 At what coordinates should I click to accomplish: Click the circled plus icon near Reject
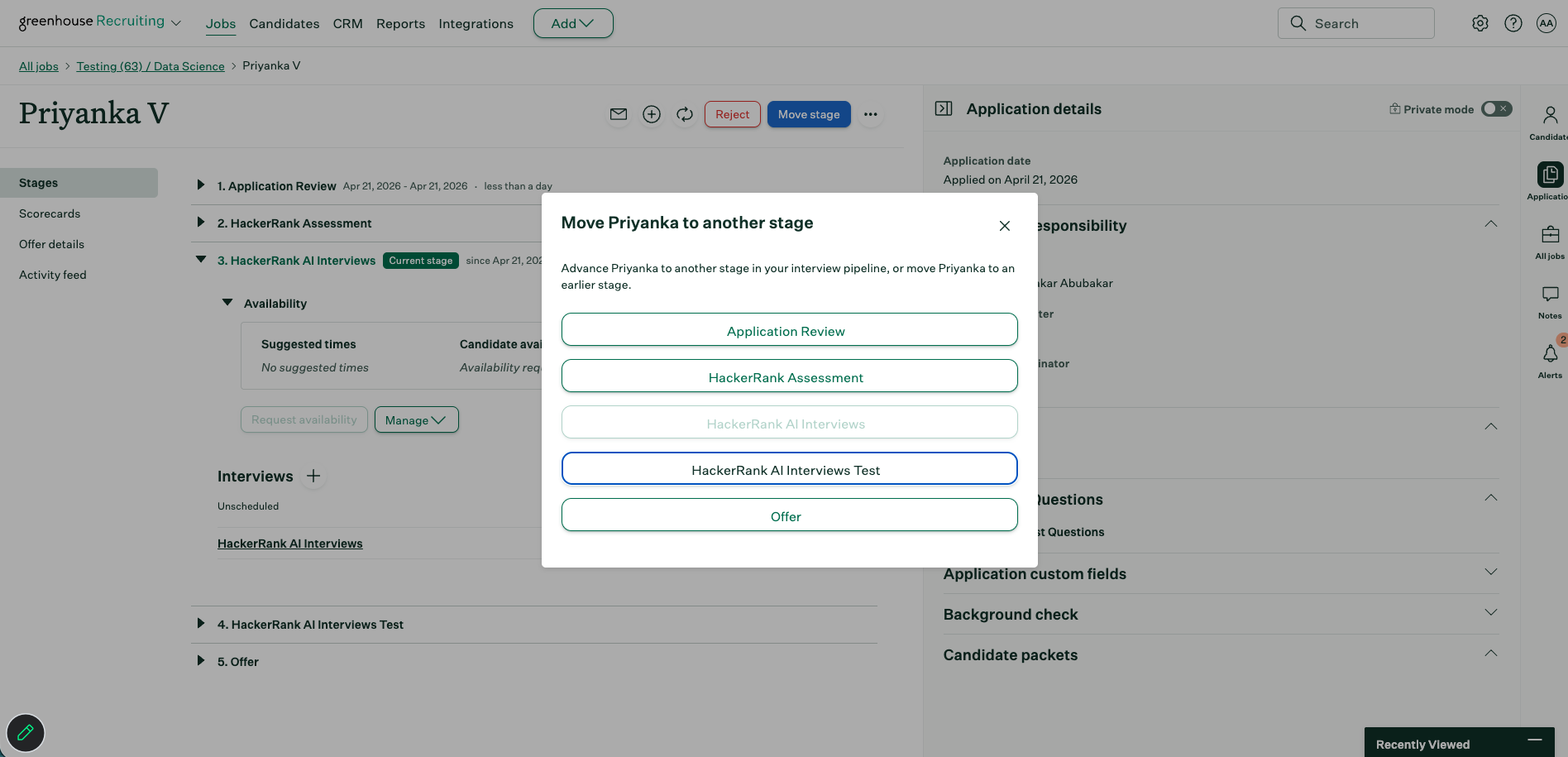pos(652,114)
